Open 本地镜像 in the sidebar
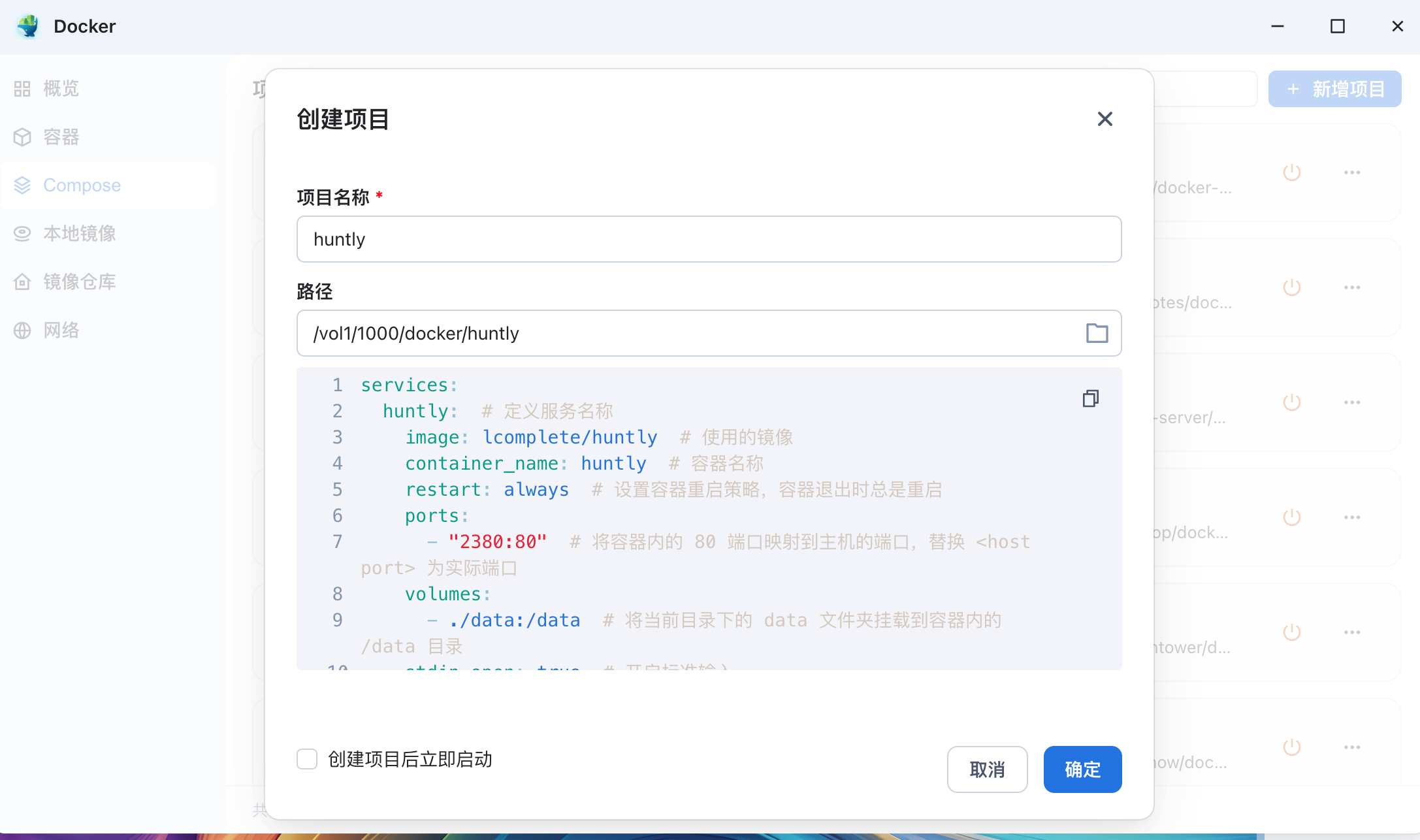 click(109, 234)
